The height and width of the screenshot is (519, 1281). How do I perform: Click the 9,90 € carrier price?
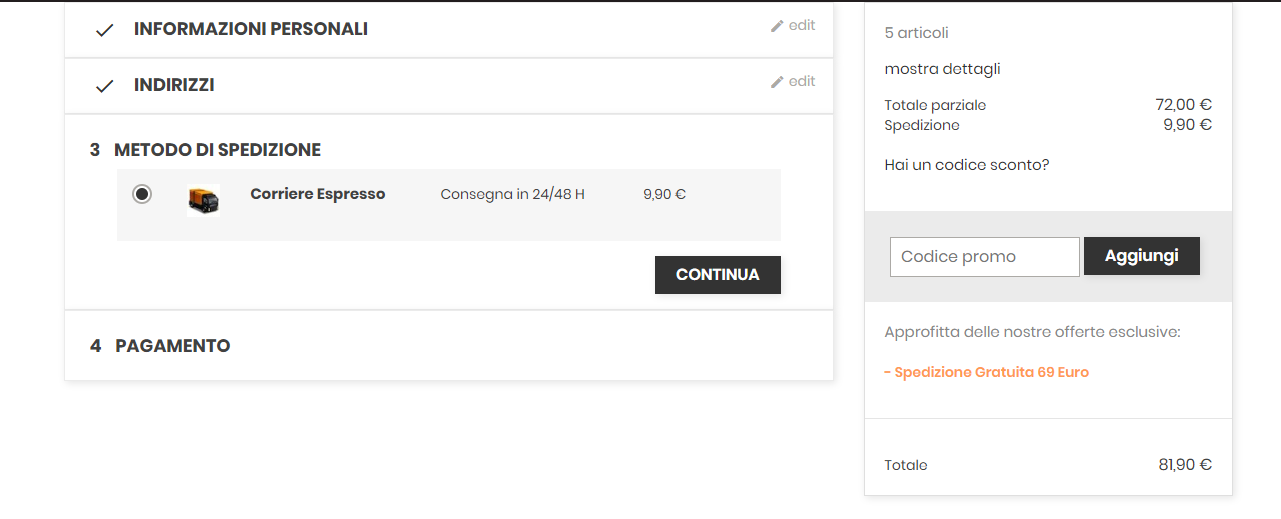click(x=664, y=194)
